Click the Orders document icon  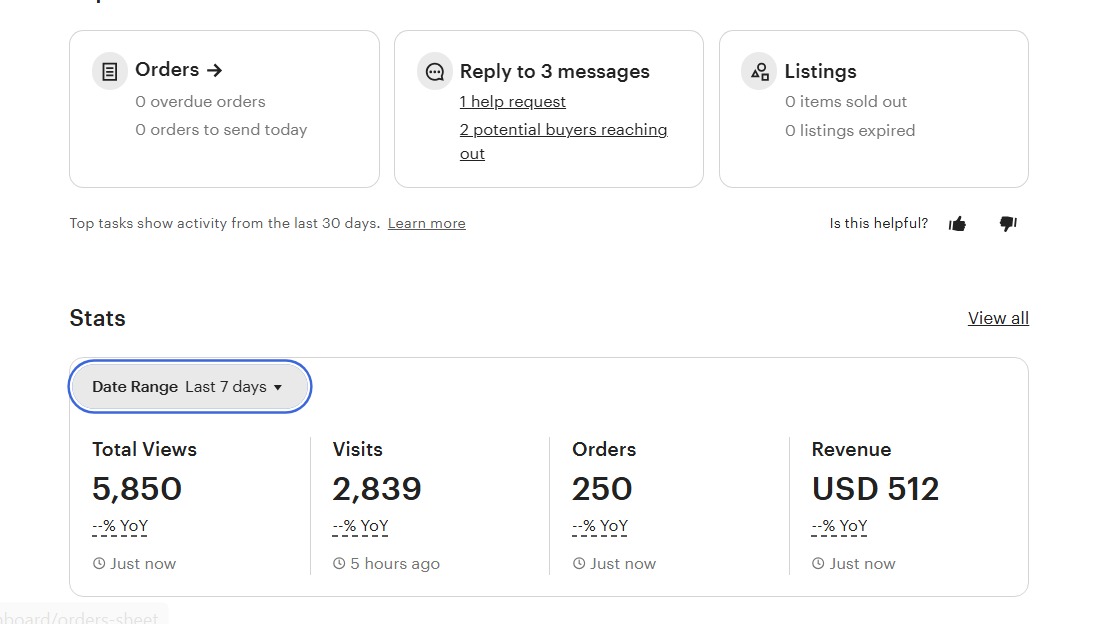(x=110, y=71)
